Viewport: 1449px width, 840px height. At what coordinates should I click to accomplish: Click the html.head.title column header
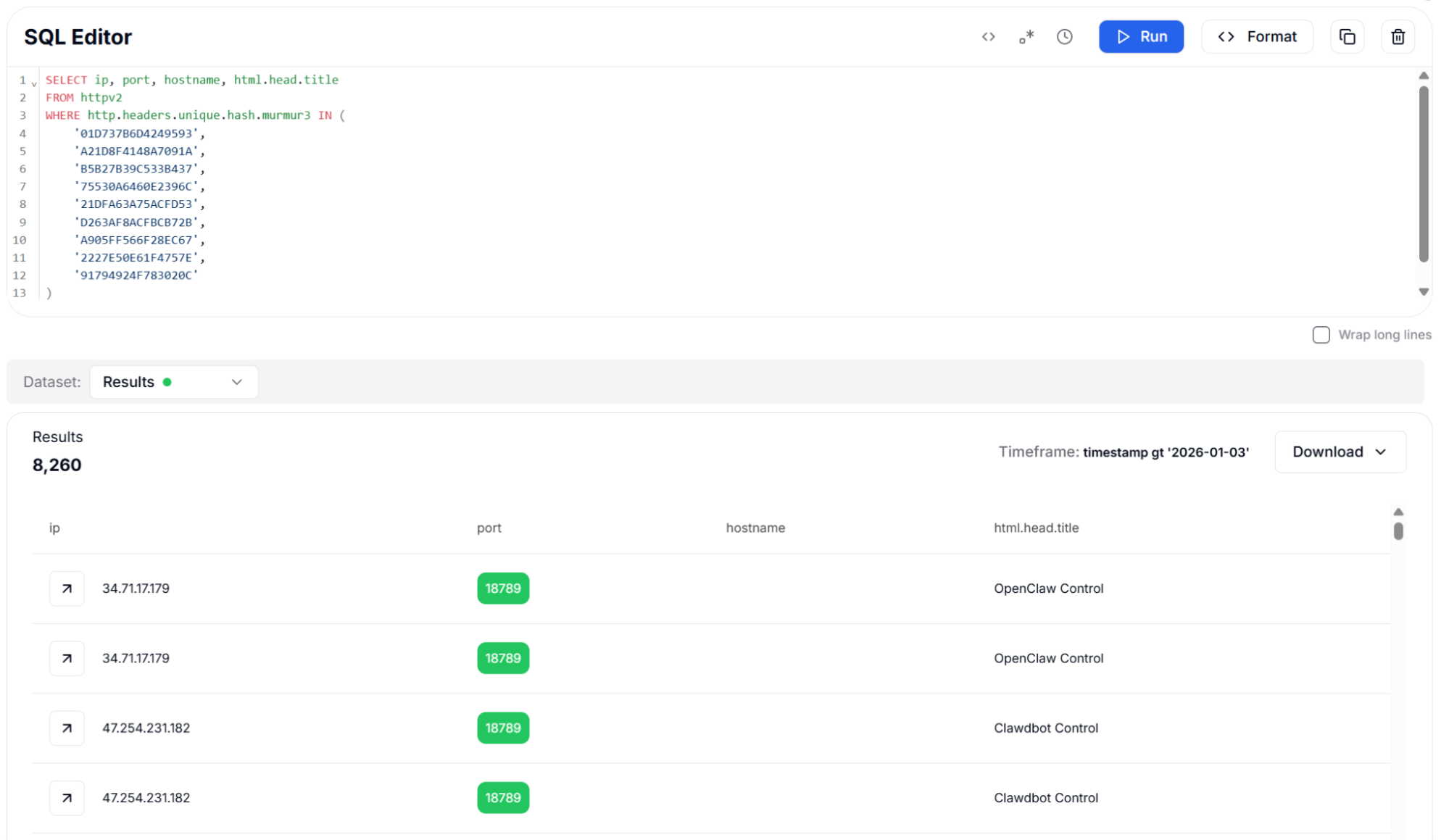pyautogui.click(x=1036, y=528)
